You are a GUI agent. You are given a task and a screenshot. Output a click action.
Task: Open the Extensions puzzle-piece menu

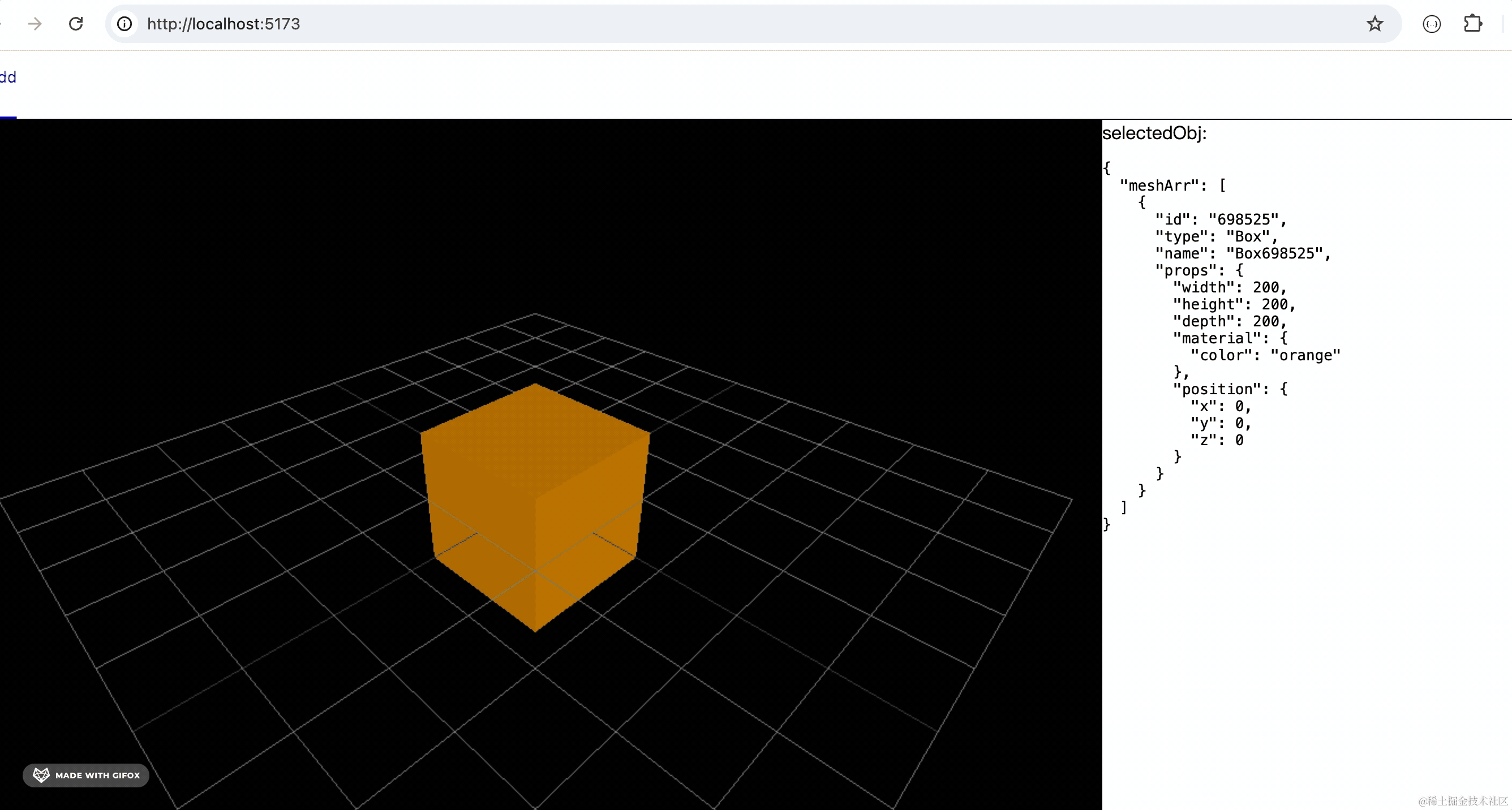pos(1473,23)
